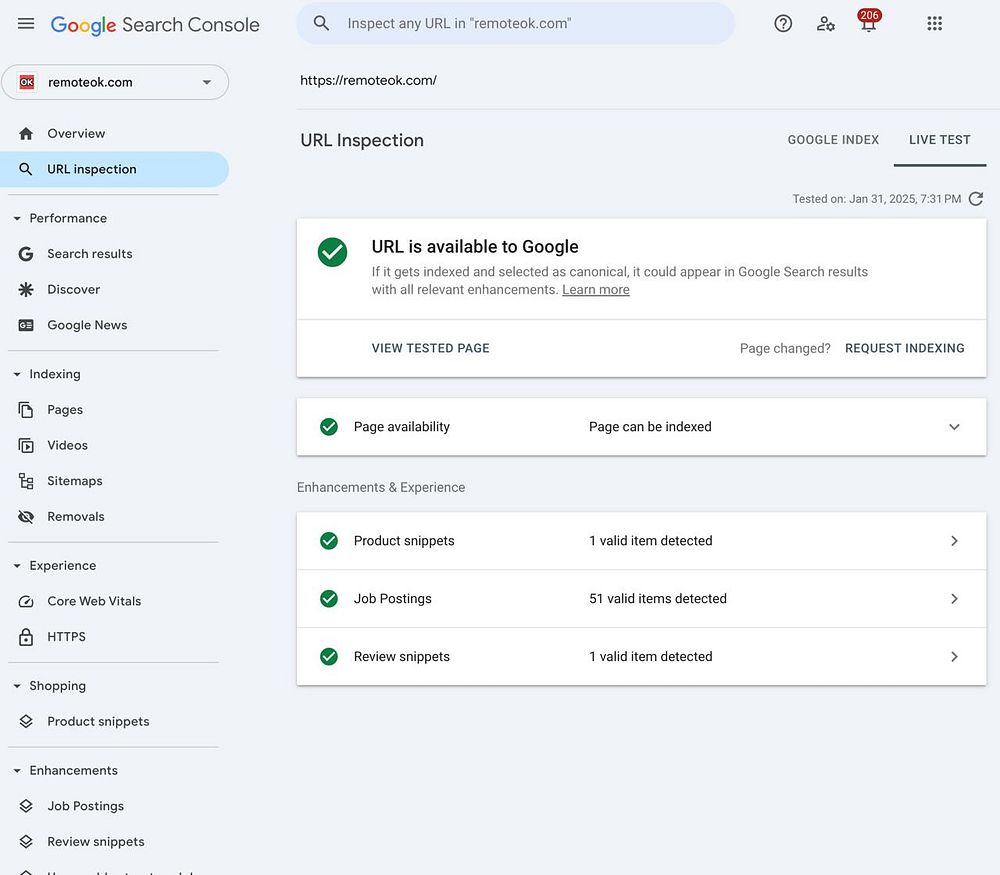Open Sitemaps in the sidebar
The width and height of the screenshot is (1000, 875).
click(75, 481)
